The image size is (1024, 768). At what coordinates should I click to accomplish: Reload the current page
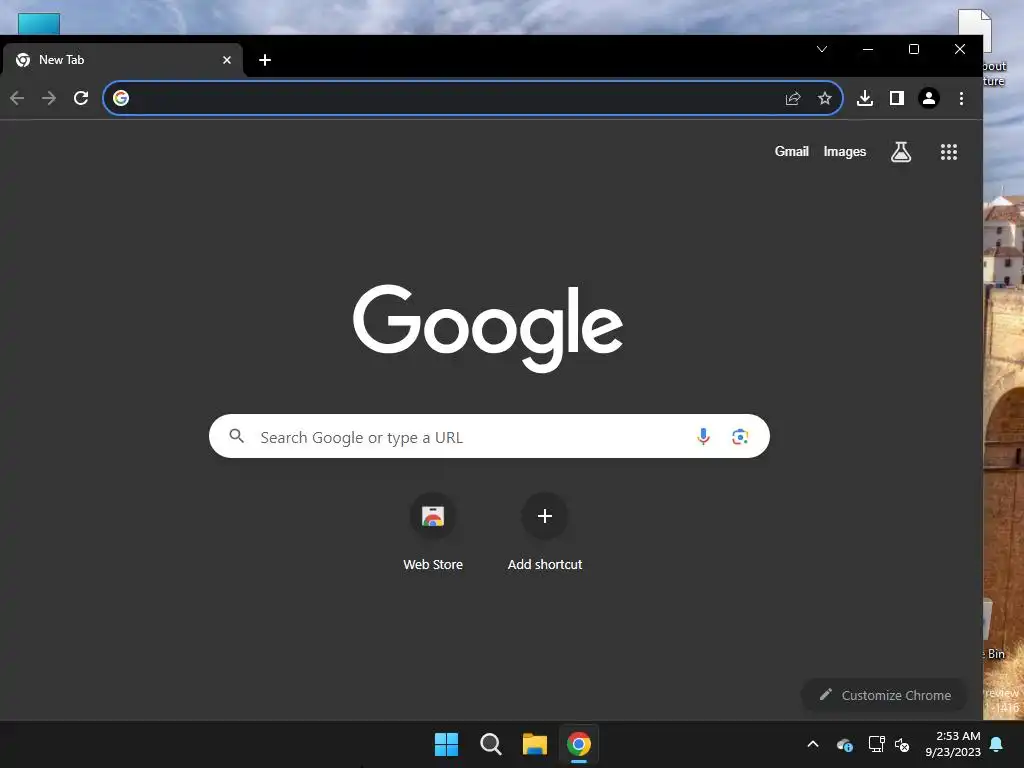(81, 98)
